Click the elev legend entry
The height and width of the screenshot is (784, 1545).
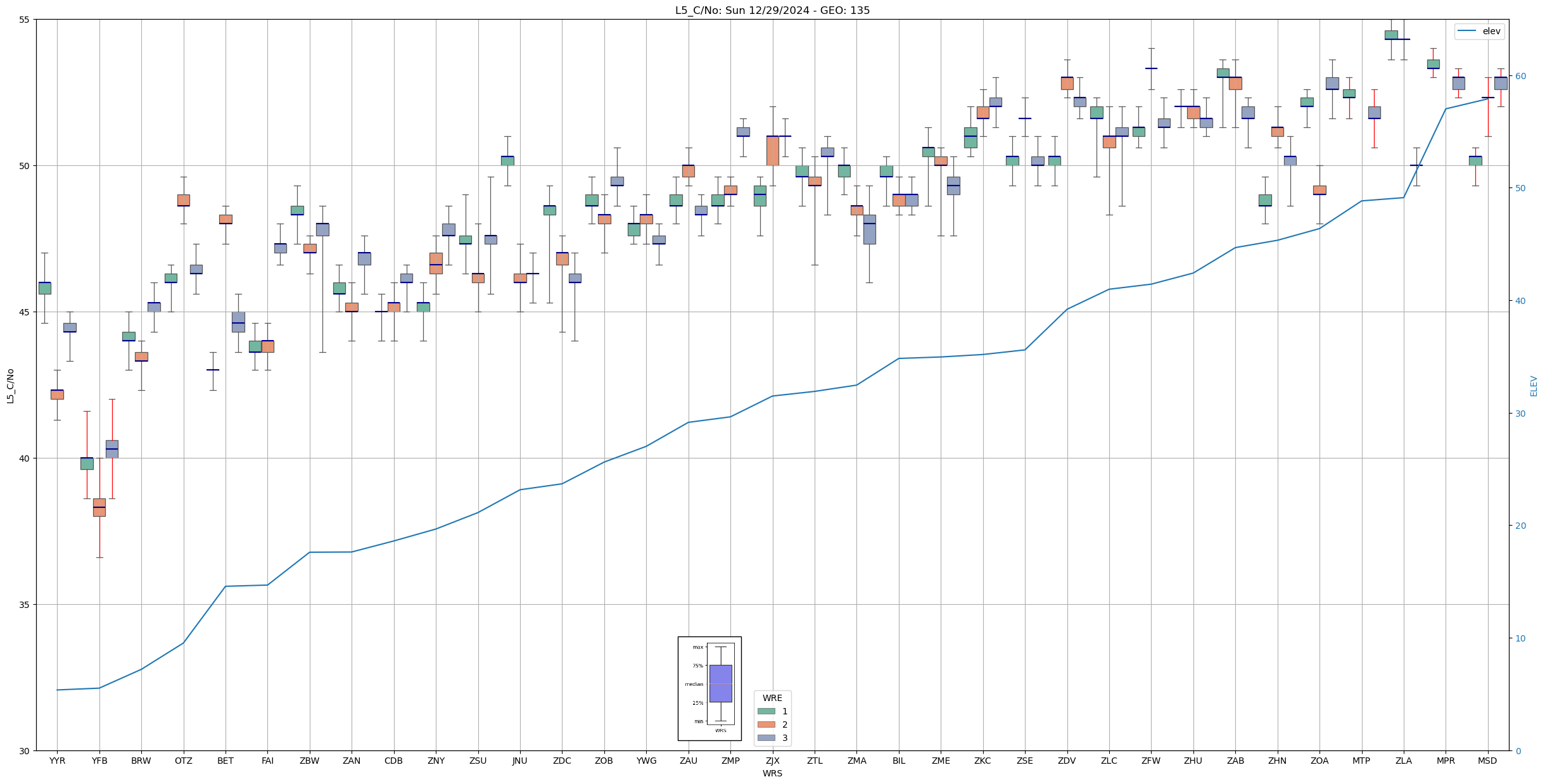point(1479,31)
